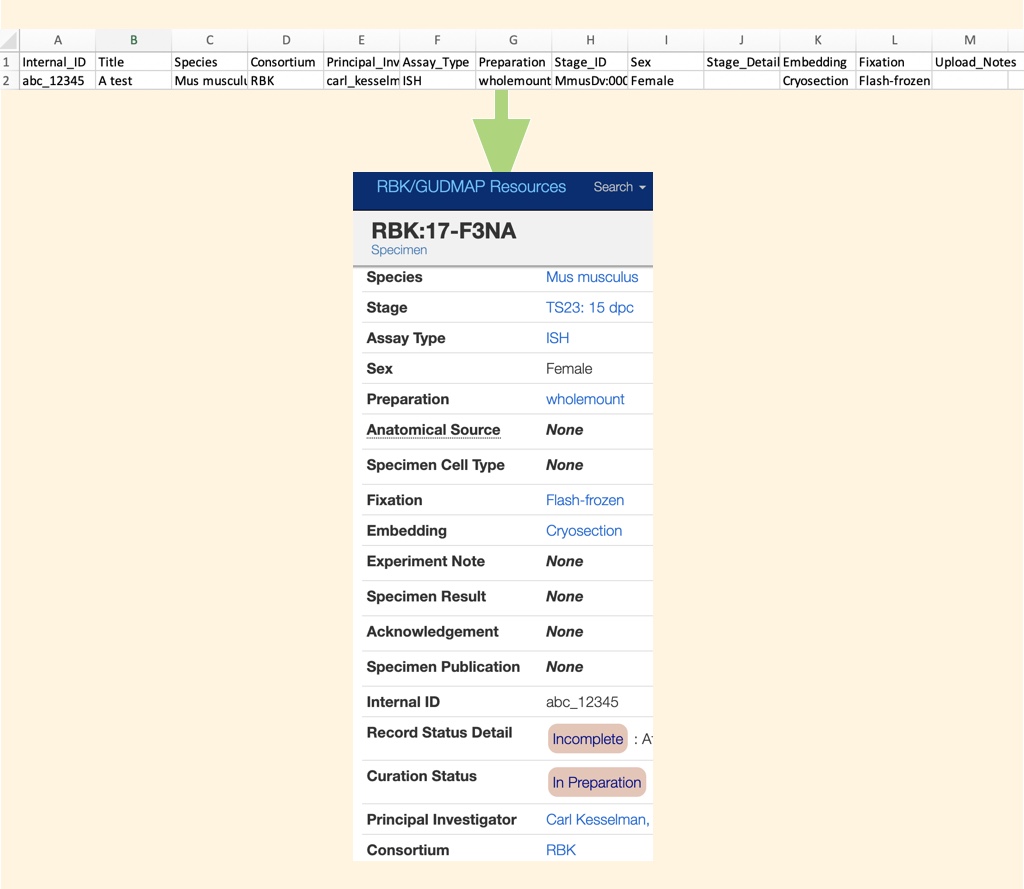1024x889 pixels.
Task: Select column B header in the spreadsheet
Action: click(133, 40)
